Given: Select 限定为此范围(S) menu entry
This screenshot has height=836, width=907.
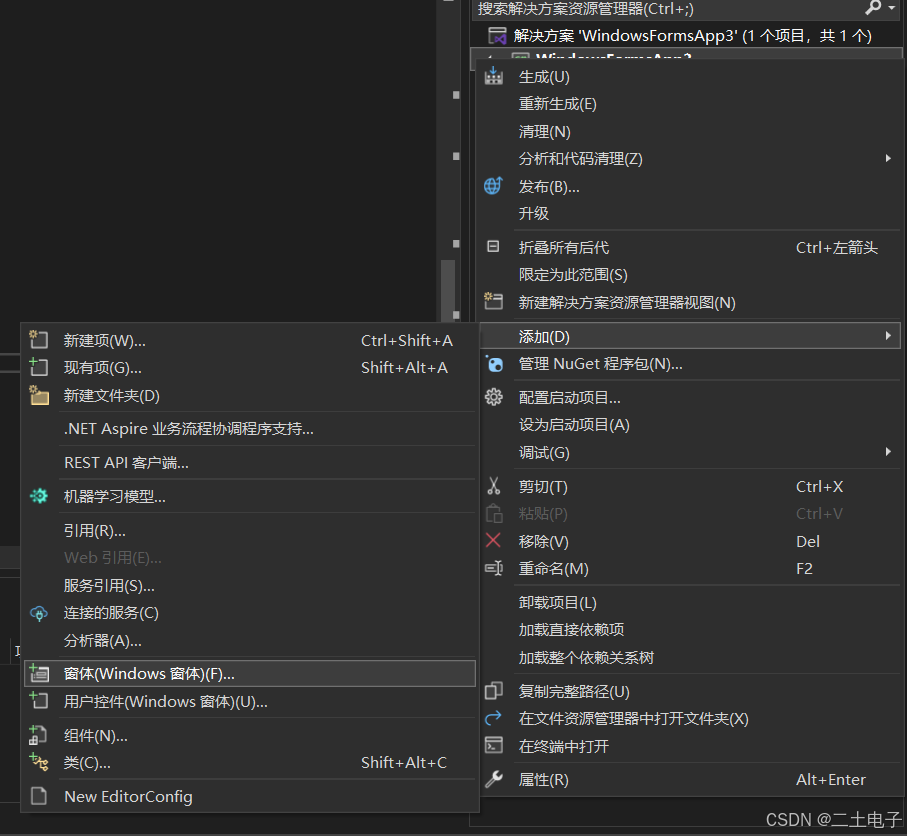Looking at the screenshot, I should (690, 274).
